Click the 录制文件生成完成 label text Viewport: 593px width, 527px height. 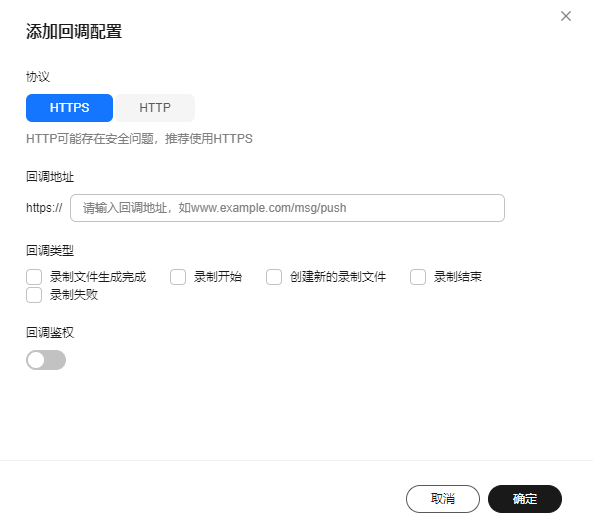tap(98, 277)
